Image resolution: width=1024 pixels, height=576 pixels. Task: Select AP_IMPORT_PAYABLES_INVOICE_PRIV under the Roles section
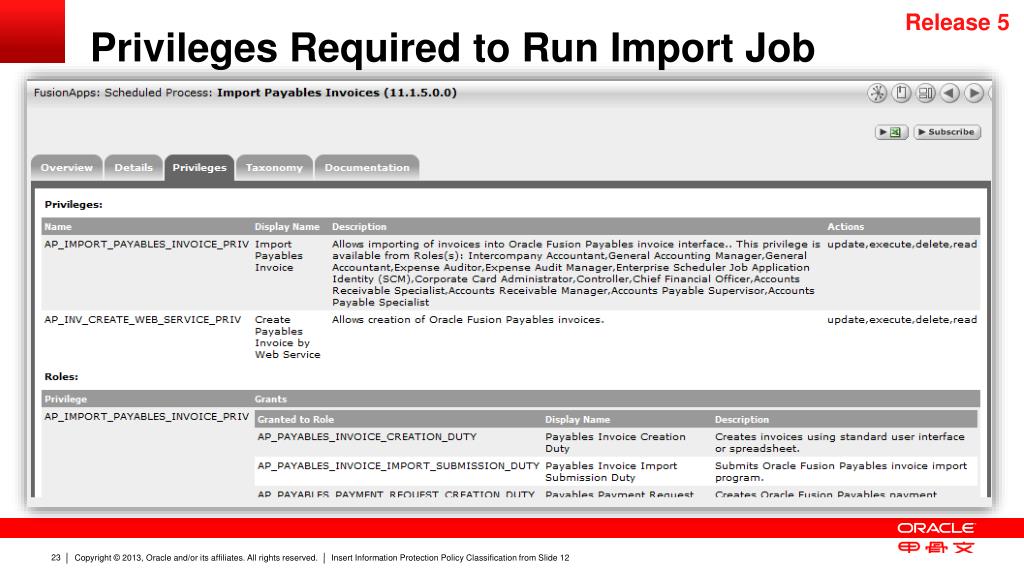[x=147, y=417]
